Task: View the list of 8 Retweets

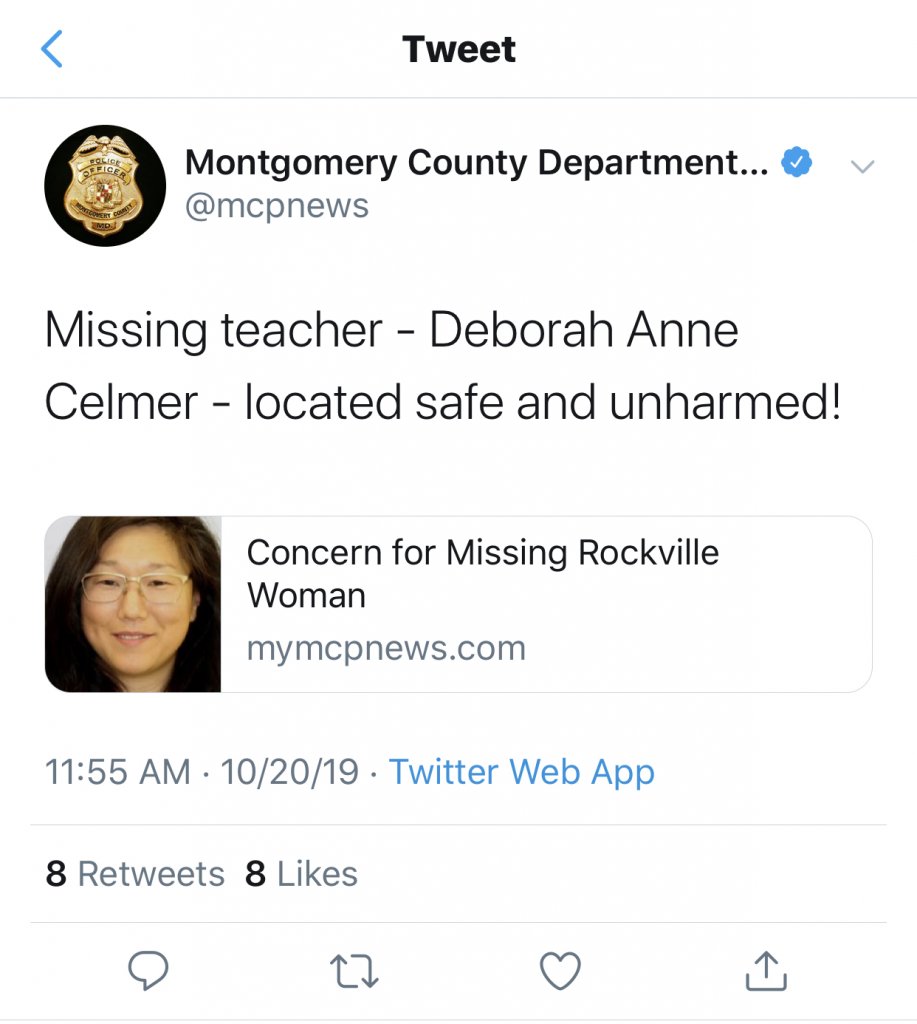Action: click(135, 874)
